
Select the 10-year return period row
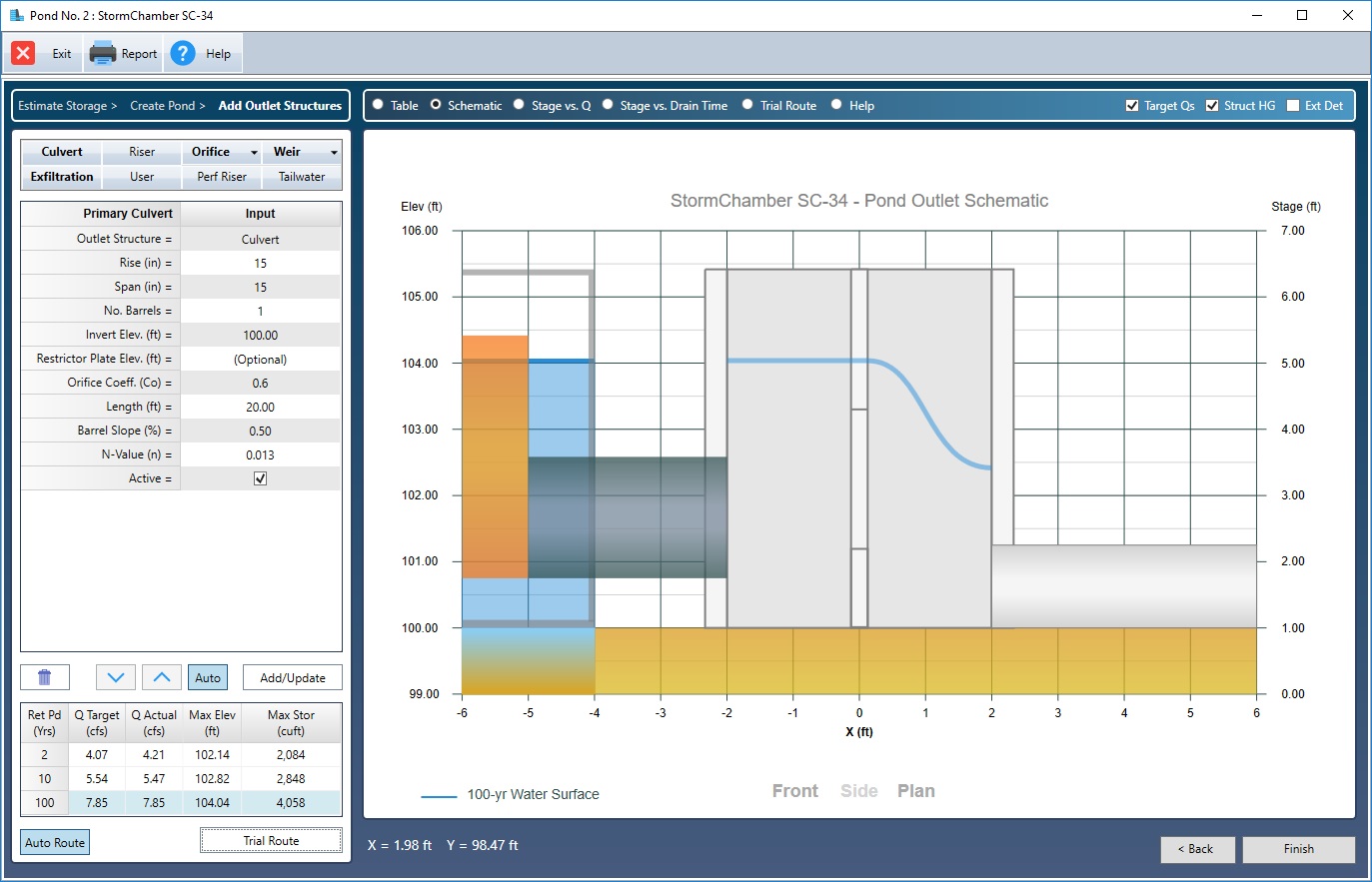[181, 779]
